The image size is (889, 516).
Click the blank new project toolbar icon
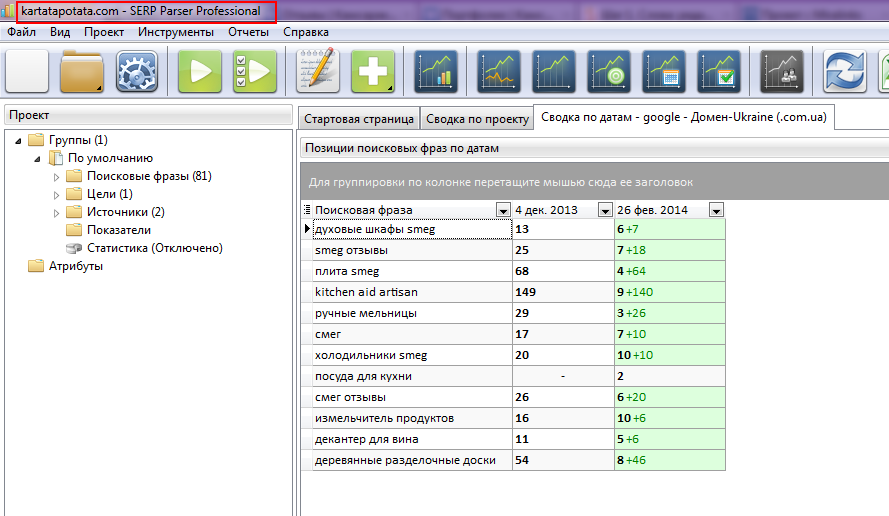coord(27,71)
